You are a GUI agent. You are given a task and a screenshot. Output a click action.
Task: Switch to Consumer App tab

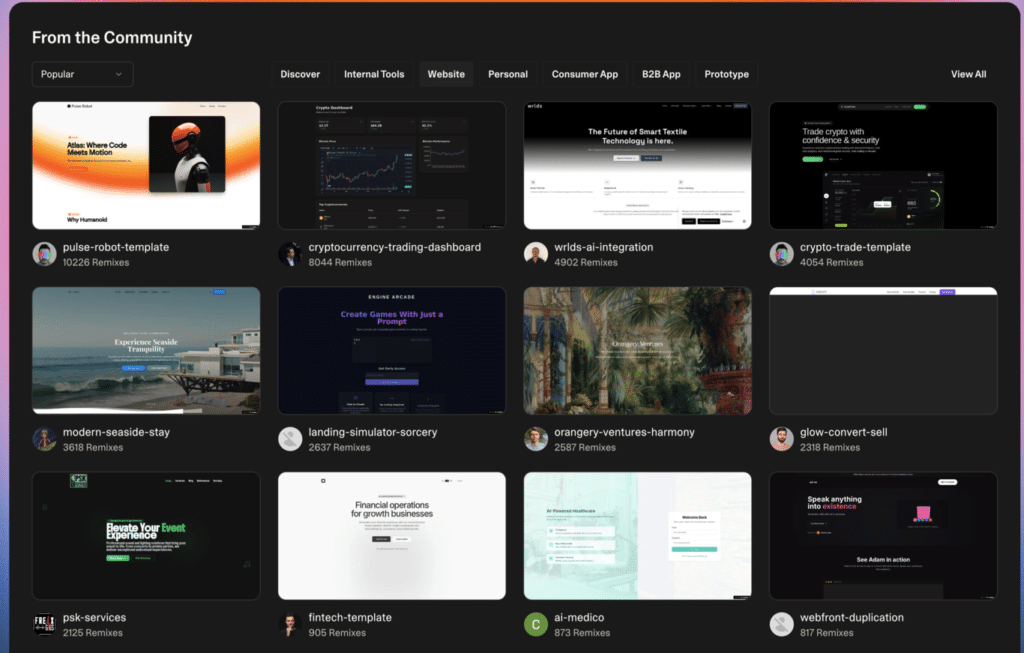pyautogui.click(x=584, y=74)
